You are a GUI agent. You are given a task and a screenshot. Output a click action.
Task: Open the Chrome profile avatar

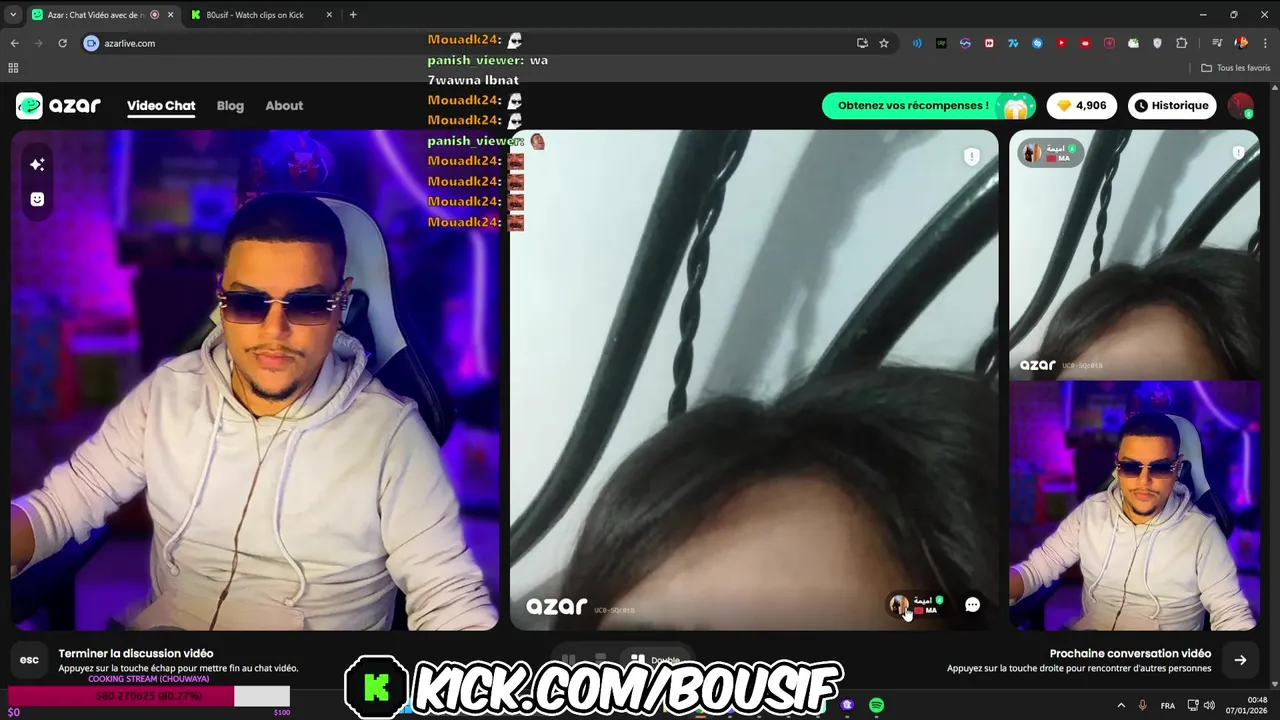pyautogui.click(x=1241, y=43)
